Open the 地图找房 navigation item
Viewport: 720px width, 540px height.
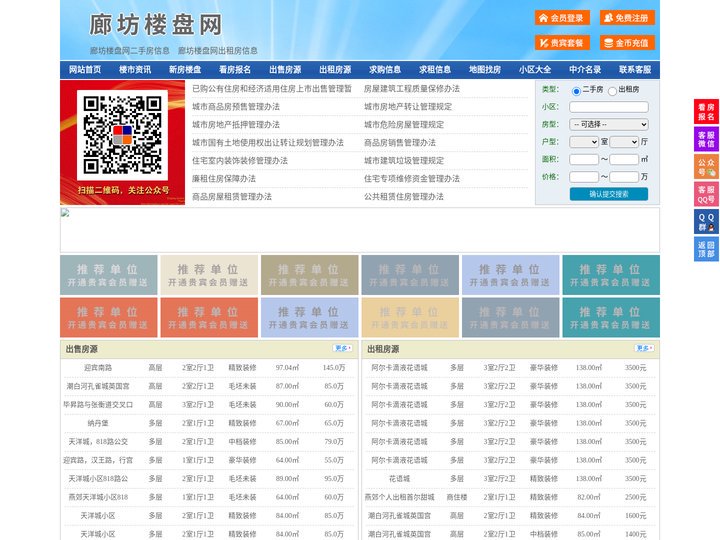tap(485, 70)
